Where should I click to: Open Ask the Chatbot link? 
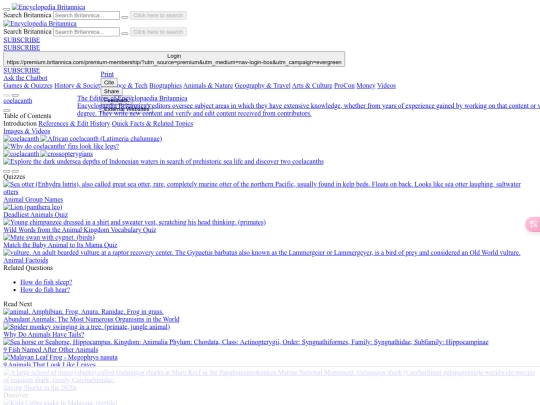pos(25,78)
